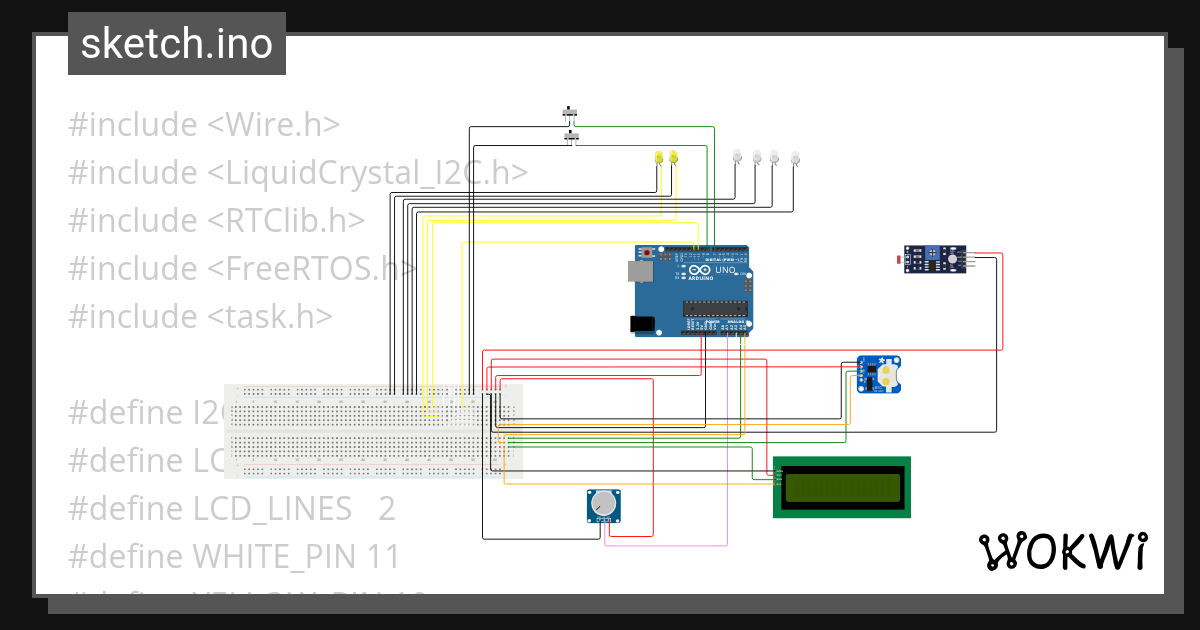This screenshot has height=630, width=1200.
Task: Switch to the sketch.ino tab
Action: (176, 43)
